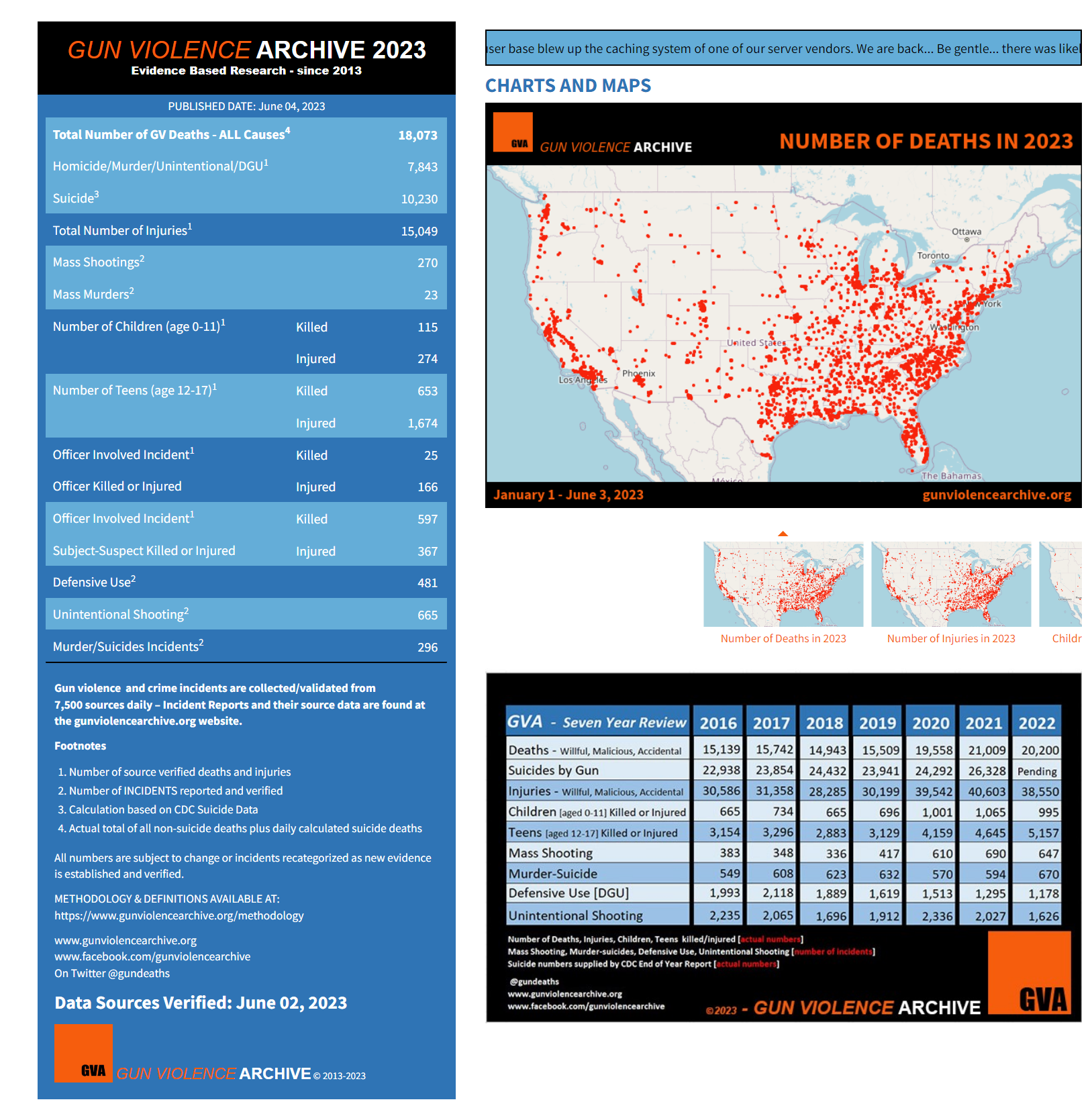The image size is (1092, 1108).
Task: Click On Twitter @gundeaths text
Action: [112, 973]
